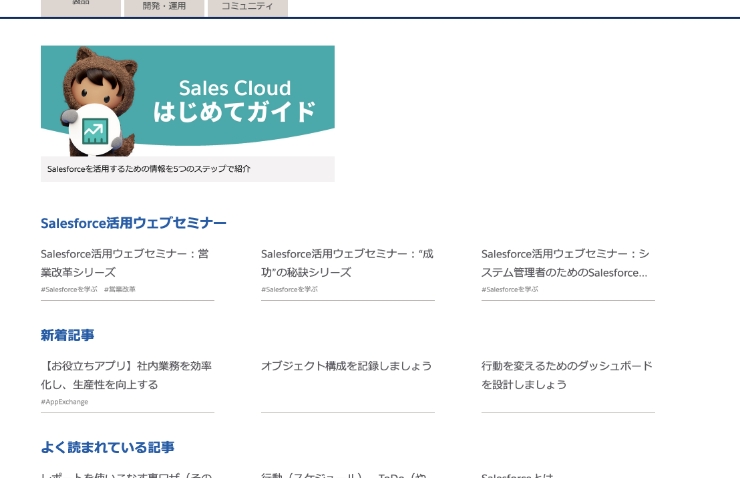740x478 pixels.
Task: Click the よく読まれている記事 heading
Action: pos(107,447)
